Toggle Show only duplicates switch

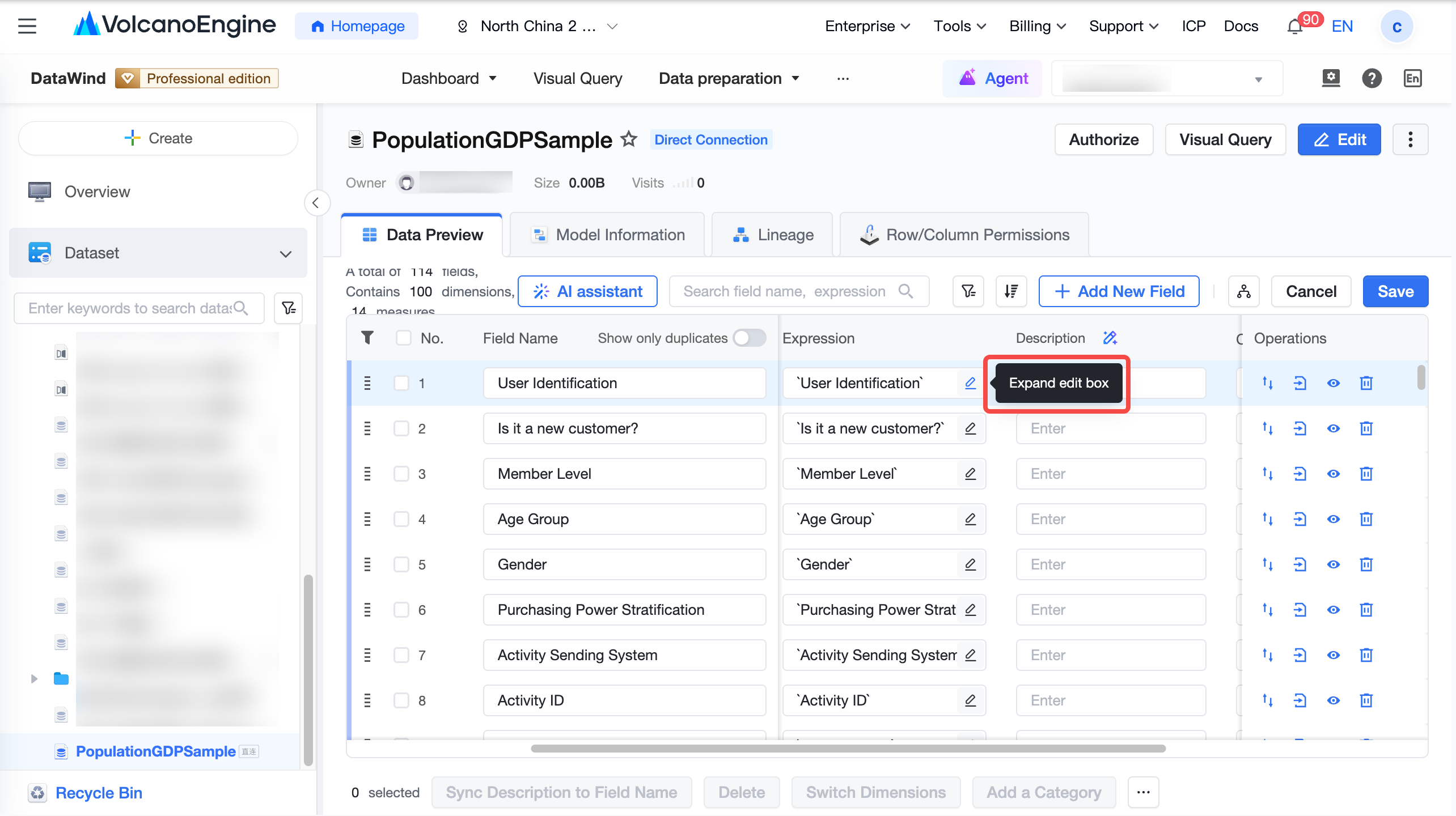point(749,338)
